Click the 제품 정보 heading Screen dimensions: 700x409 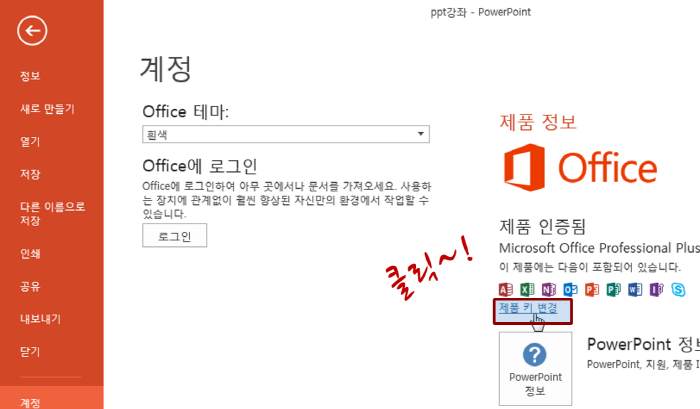[x=538, y=122]
